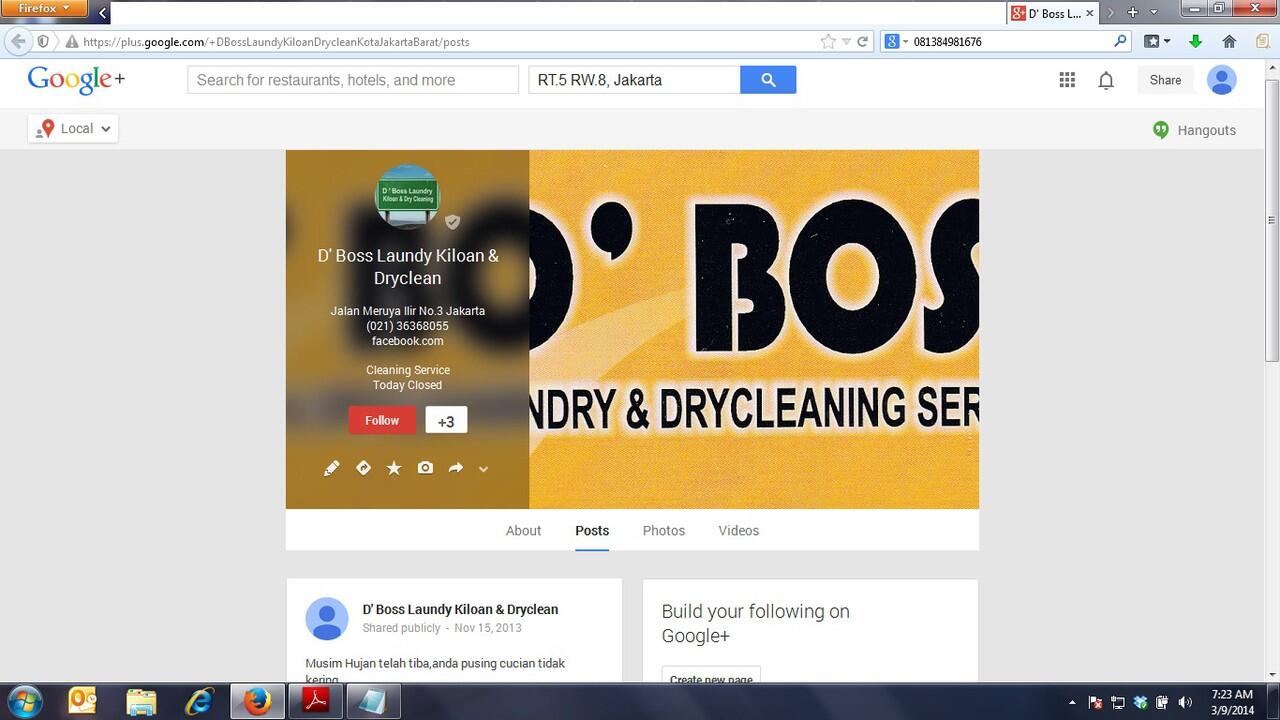This screenshot has height=720, width=1280.
Task: Open the list all tabs dropdown
Action: (1154, 12)
